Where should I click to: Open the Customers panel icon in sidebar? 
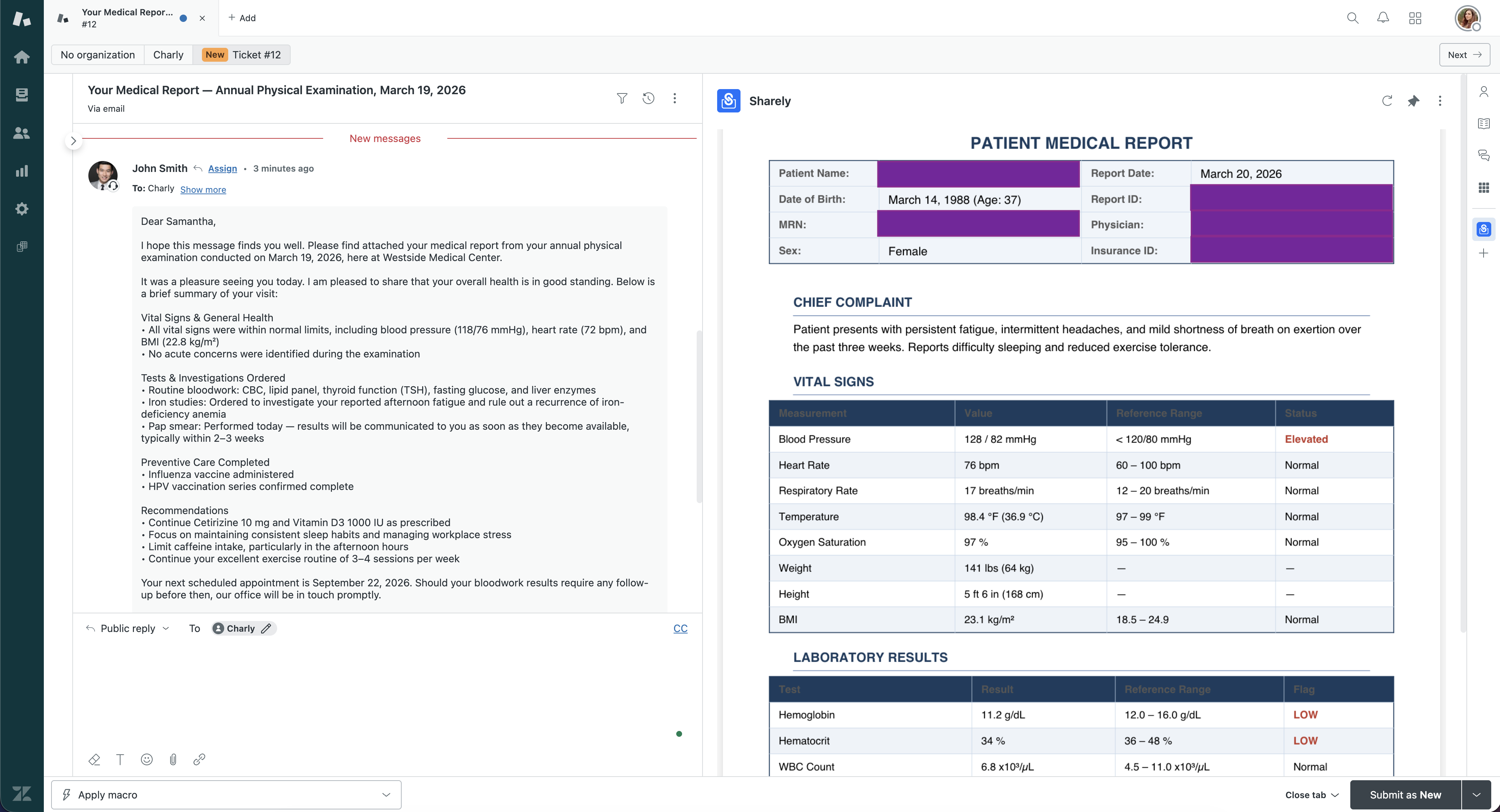tap(22, 133)
